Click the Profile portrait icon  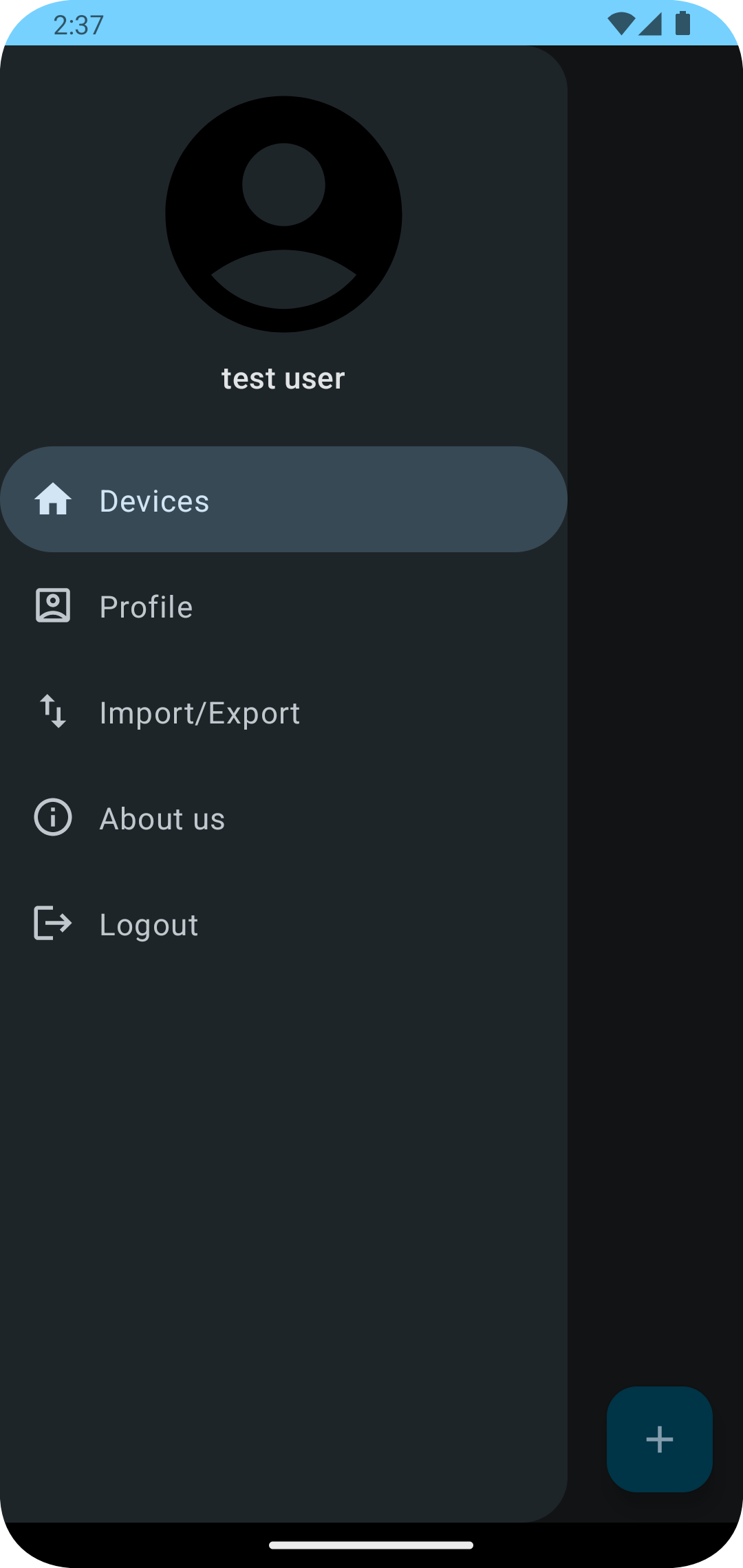pyautogui.click(x=53, y=606)
